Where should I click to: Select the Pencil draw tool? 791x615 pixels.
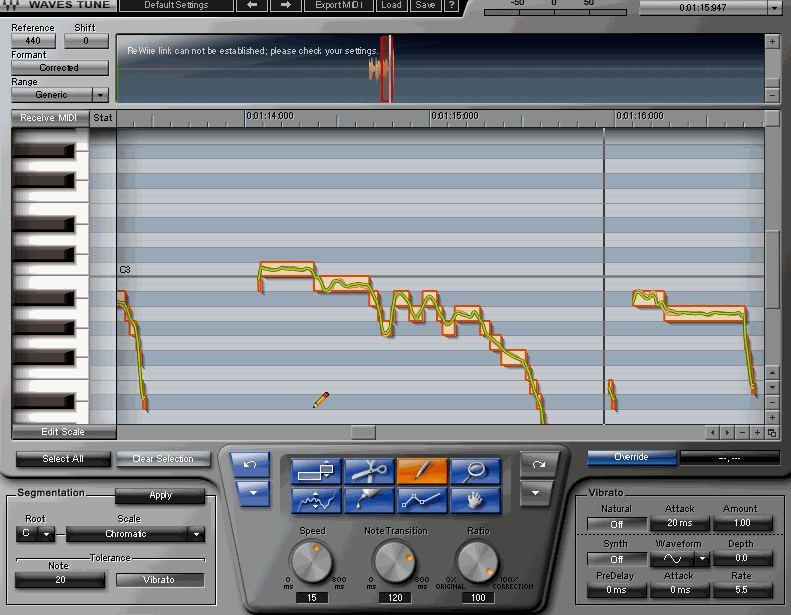coord(422,471)
